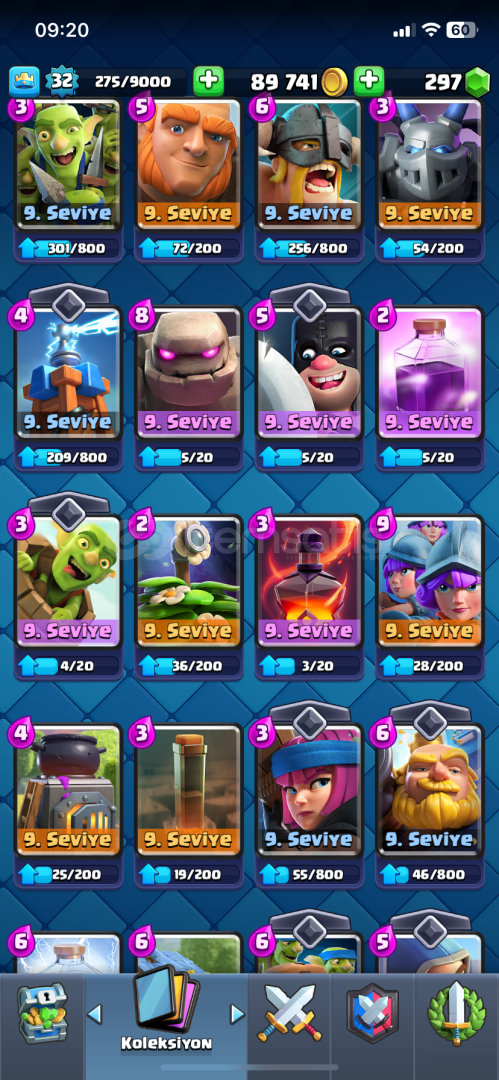This screenshot has width=499, height=1080.
Task: Select the purple Mirror potion card
Action: coord(430,373)
